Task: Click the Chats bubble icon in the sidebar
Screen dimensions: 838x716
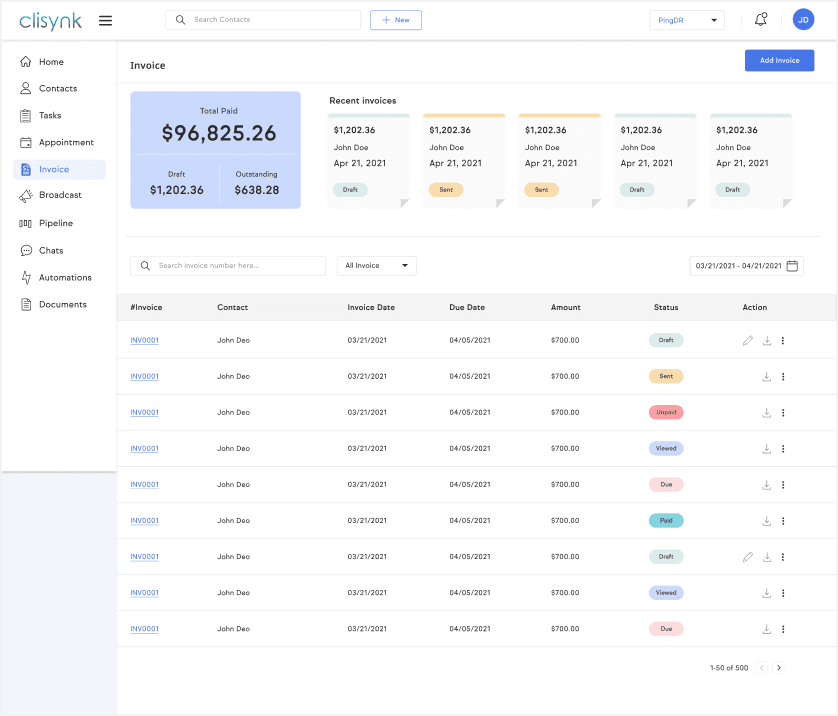Action: point(26,251)
